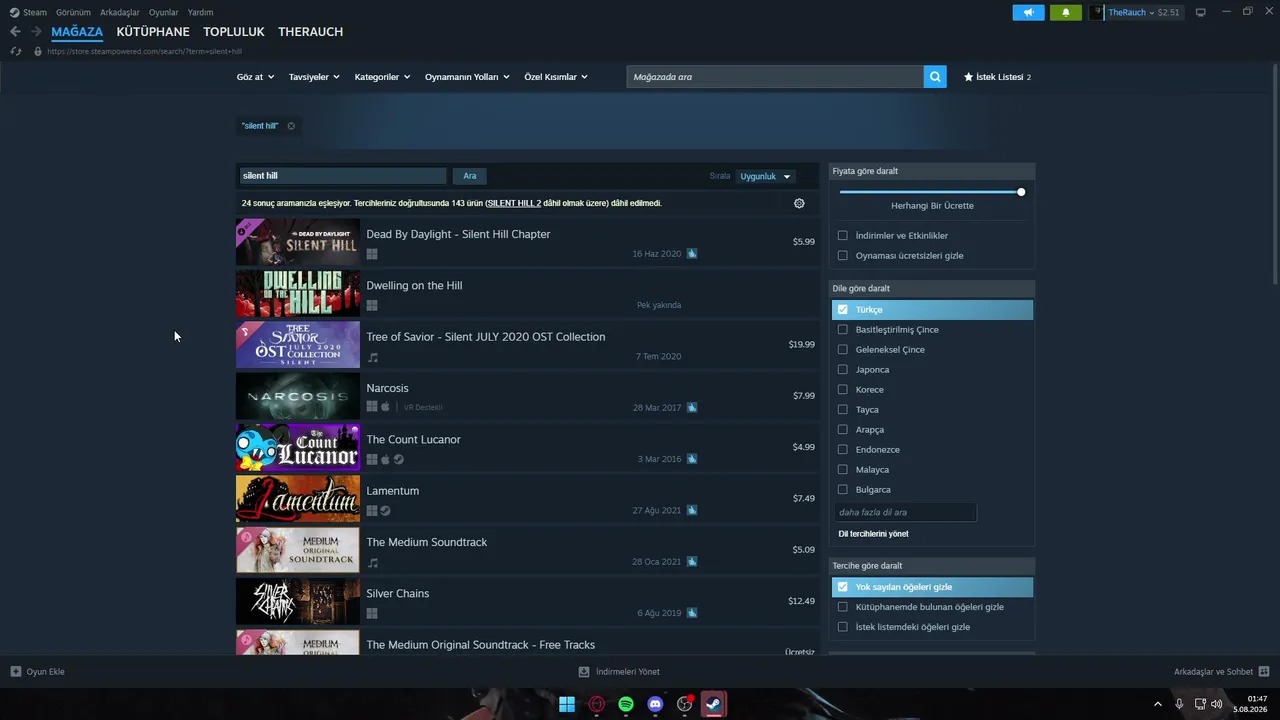Image resolution: width=1280 pixels, height=720 pixels.
Task: Open the İstek Listesi wishlist
Action: pos(997,77)
